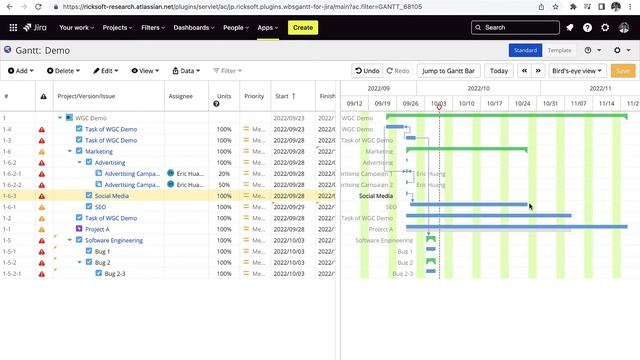640x360 pixels.
Task: Switch to Template mode
Action: coord(559,50)
